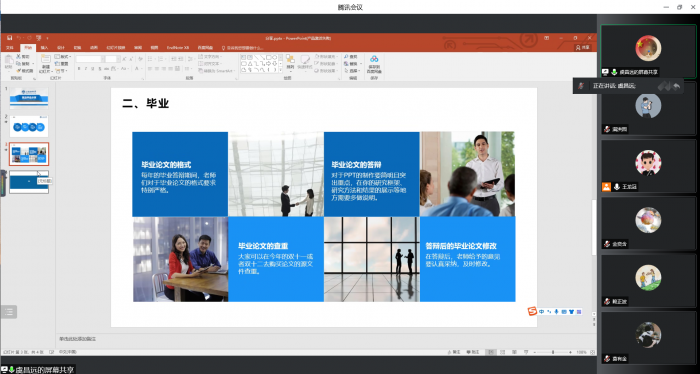Open the font size dropdown
This screenshot has height=374, width=700.
tap(119, 59)
